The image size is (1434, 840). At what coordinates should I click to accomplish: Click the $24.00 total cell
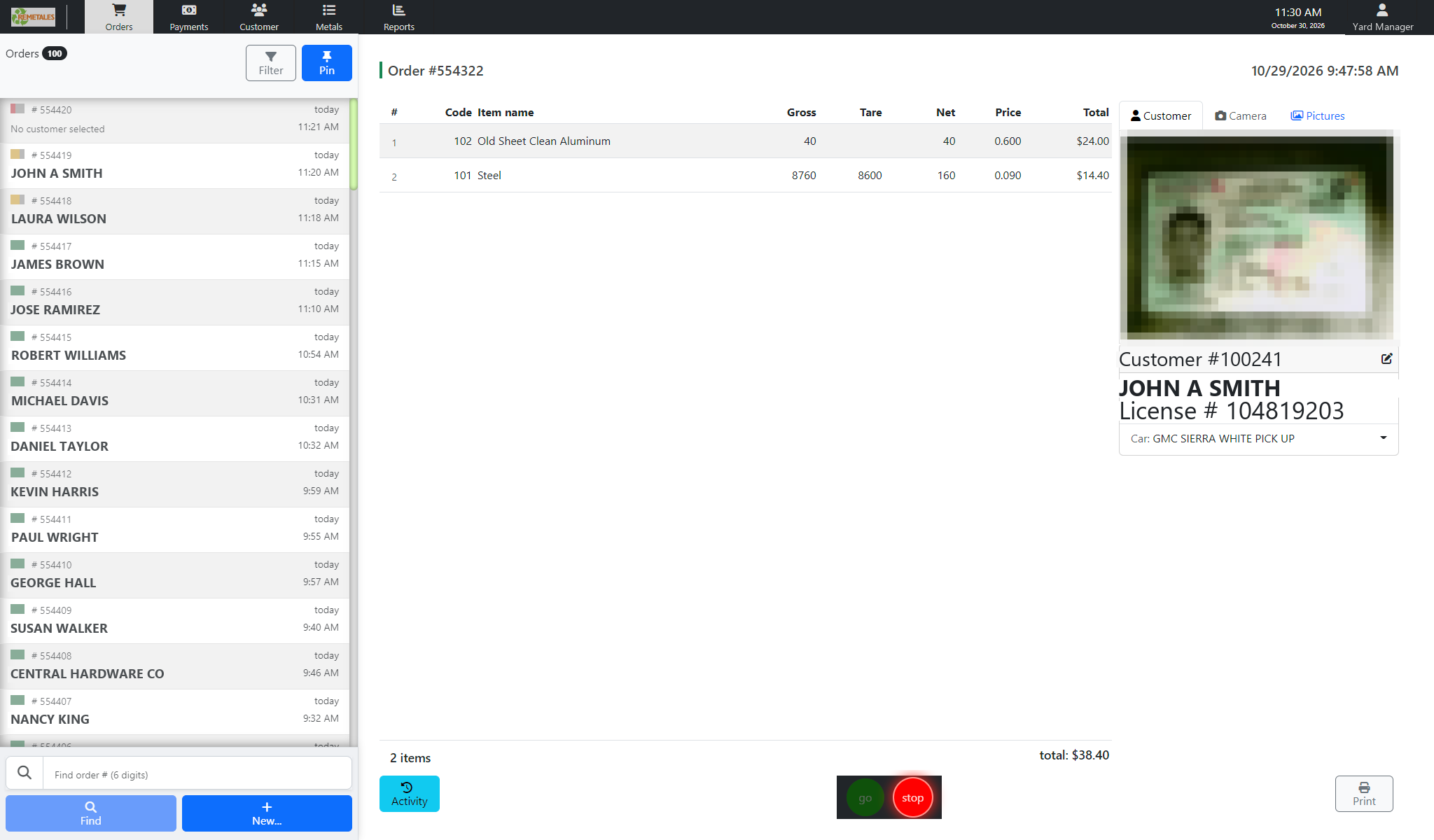[1092, 141]
